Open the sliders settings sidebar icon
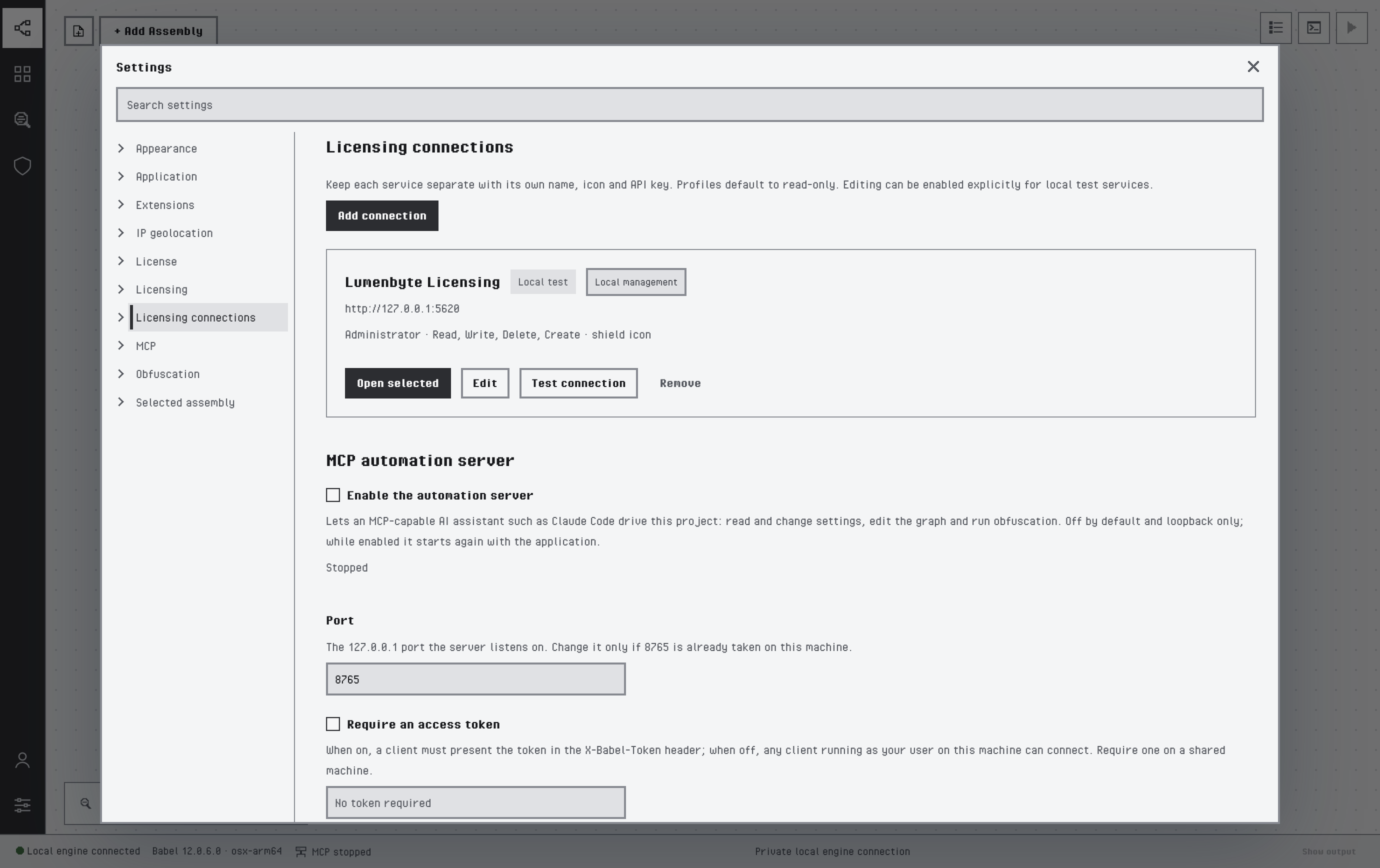This screenshot has width=1380, height=868. pyautogui.click(x=22, y=805)
